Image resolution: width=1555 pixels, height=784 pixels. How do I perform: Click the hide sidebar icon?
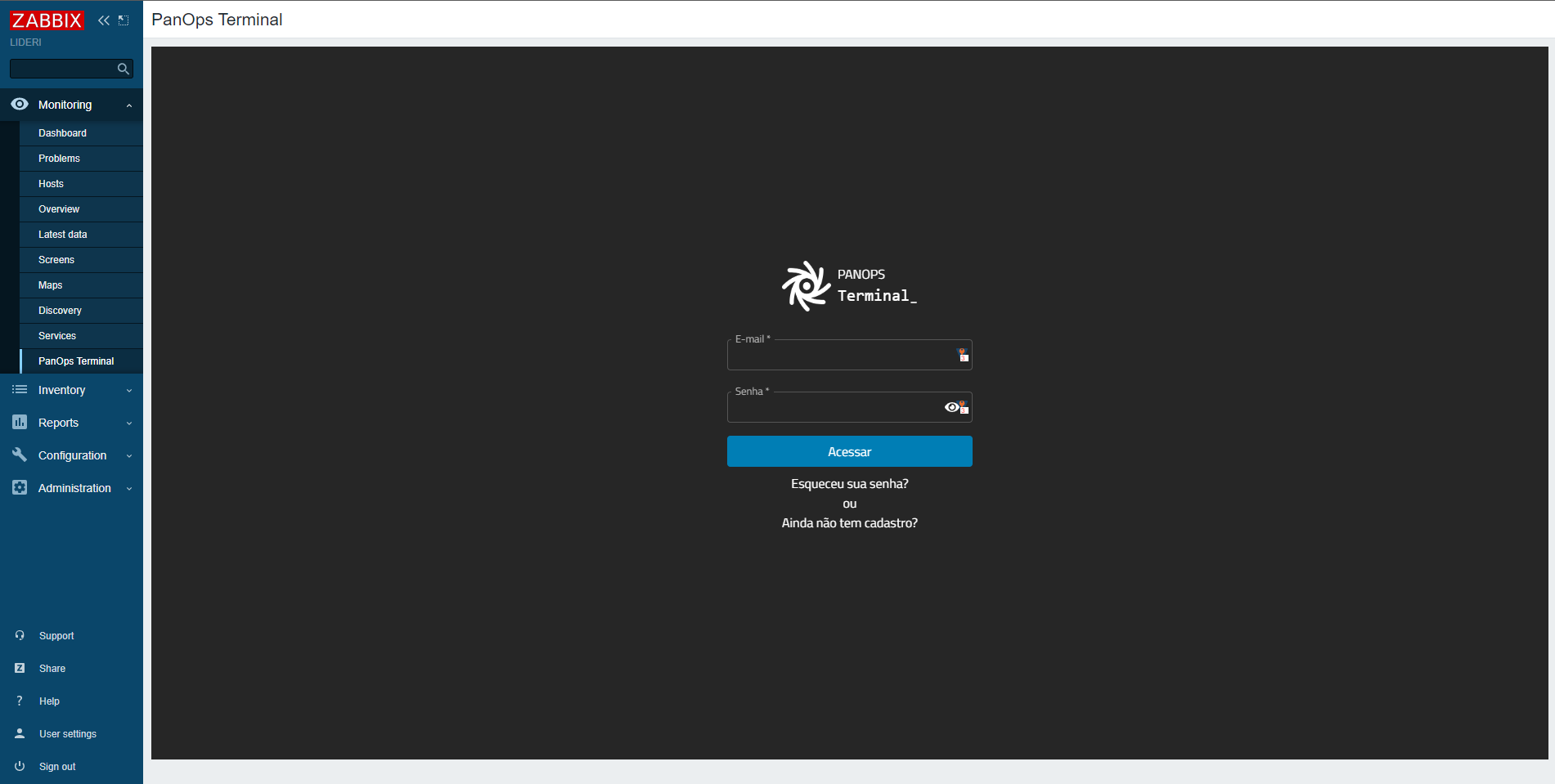pyautogui.click(x=124, y=20)
